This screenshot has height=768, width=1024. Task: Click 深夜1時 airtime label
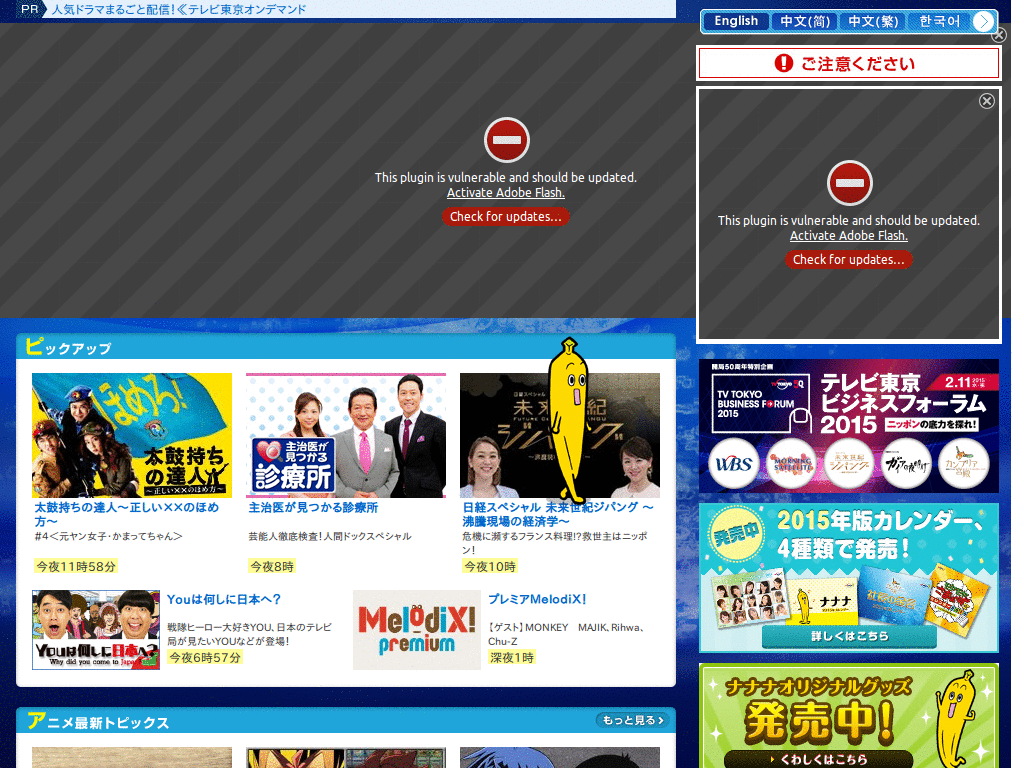tap(512, 657)
